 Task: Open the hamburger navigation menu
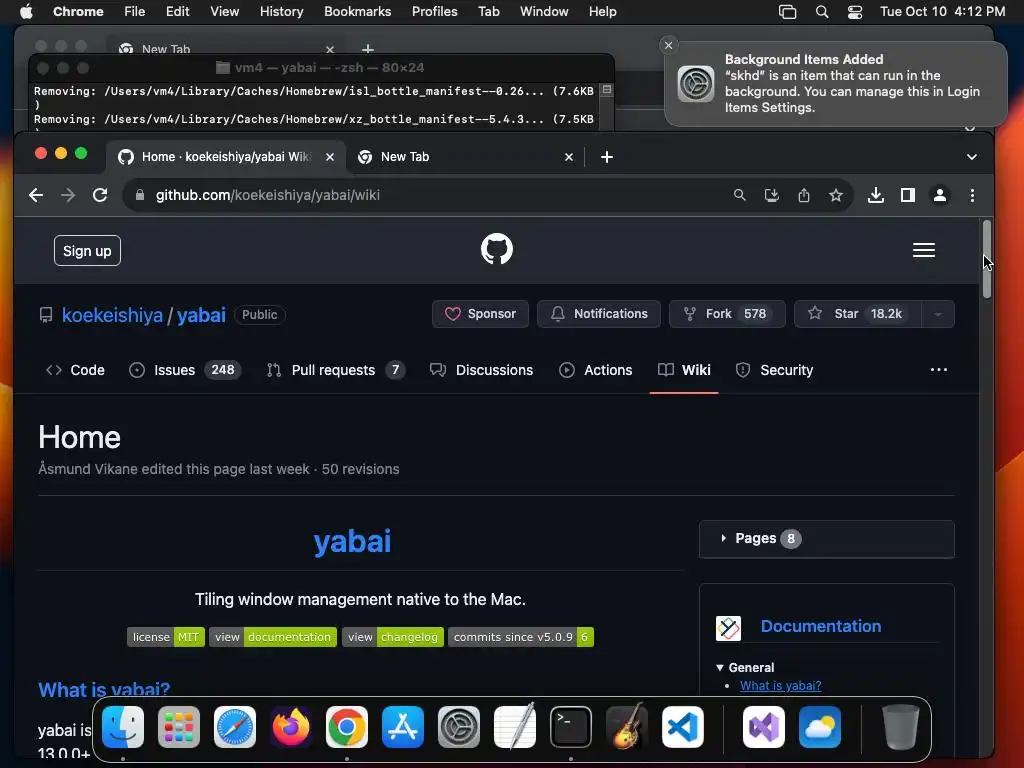click(x=923, y=250)
